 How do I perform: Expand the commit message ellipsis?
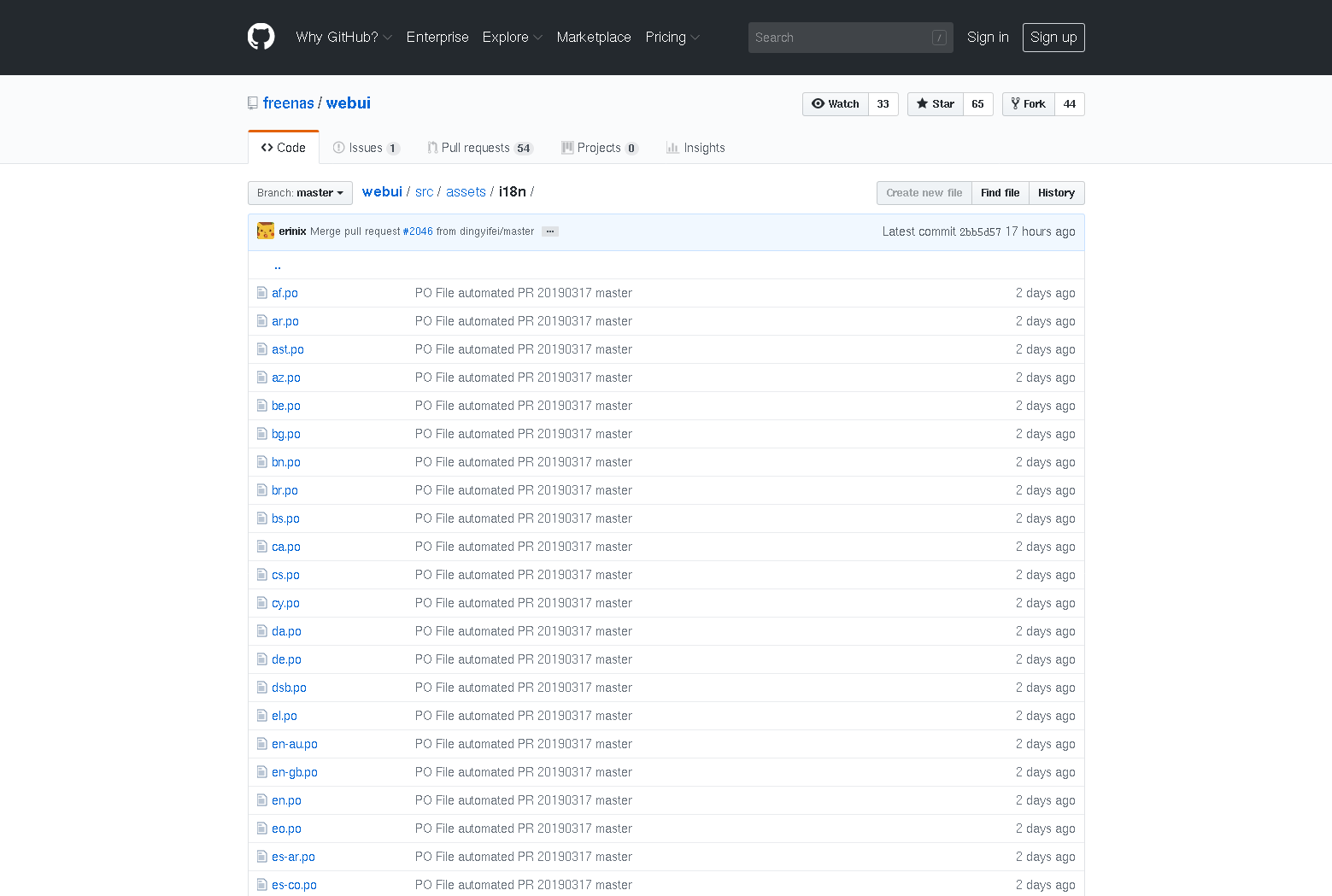pos(550,231)
